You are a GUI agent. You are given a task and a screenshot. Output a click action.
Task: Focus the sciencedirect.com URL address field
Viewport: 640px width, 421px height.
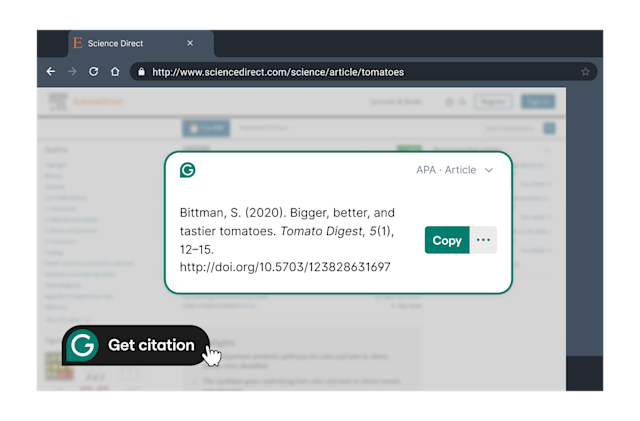[x=360, y=72]
